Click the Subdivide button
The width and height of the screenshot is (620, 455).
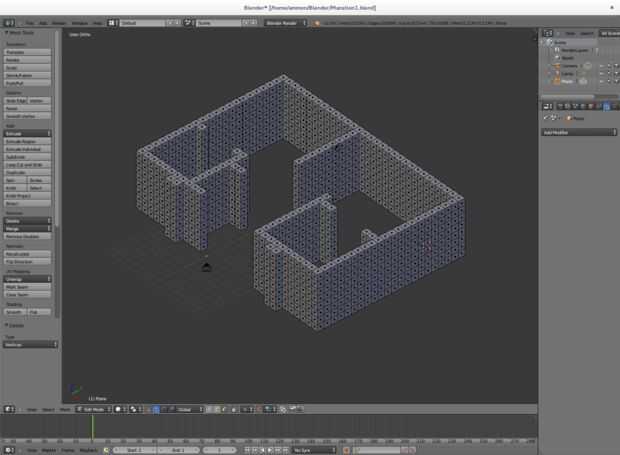(27, 157)
